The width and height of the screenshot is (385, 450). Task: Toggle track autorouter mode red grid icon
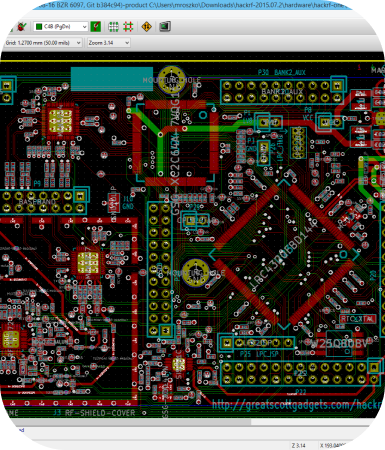click(128, 26)
